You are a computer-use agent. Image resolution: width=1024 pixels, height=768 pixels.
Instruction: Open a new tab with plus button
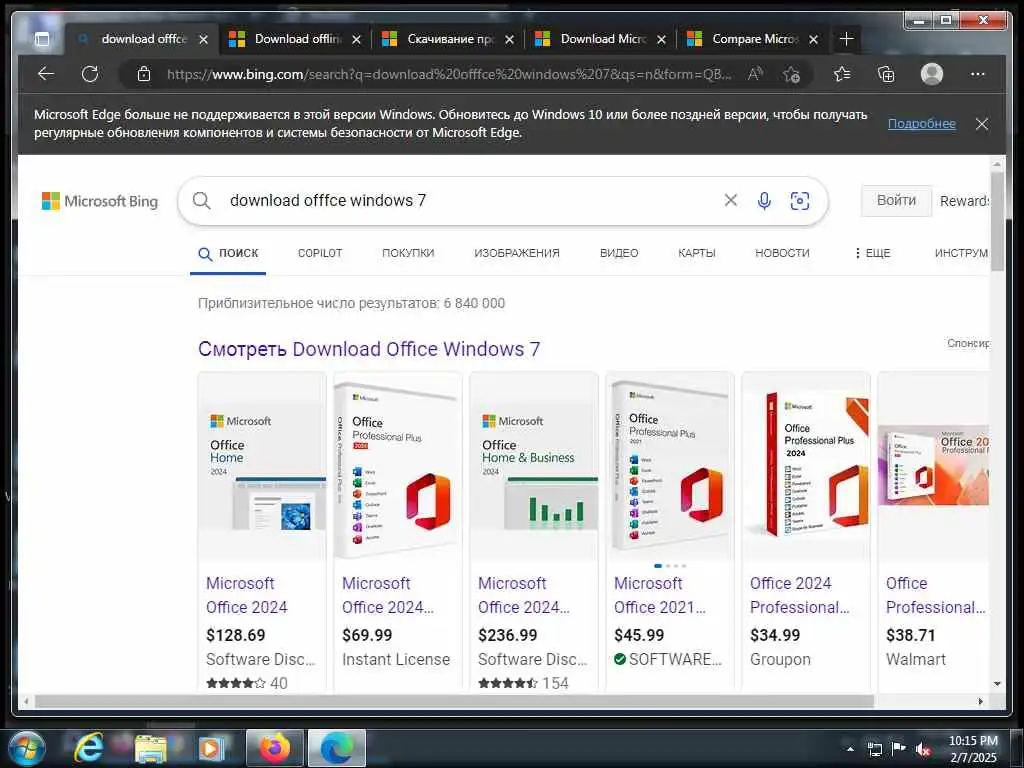point(846,39)
